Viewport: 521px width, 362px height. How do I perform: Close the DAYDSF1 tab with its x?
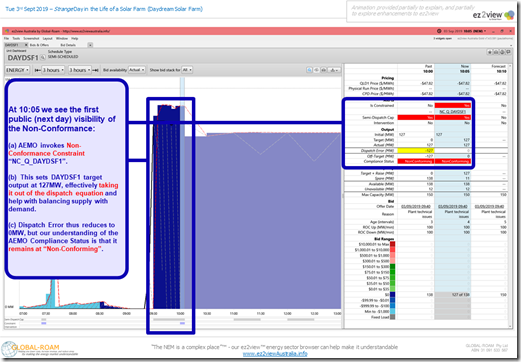(x=26, y=45)
